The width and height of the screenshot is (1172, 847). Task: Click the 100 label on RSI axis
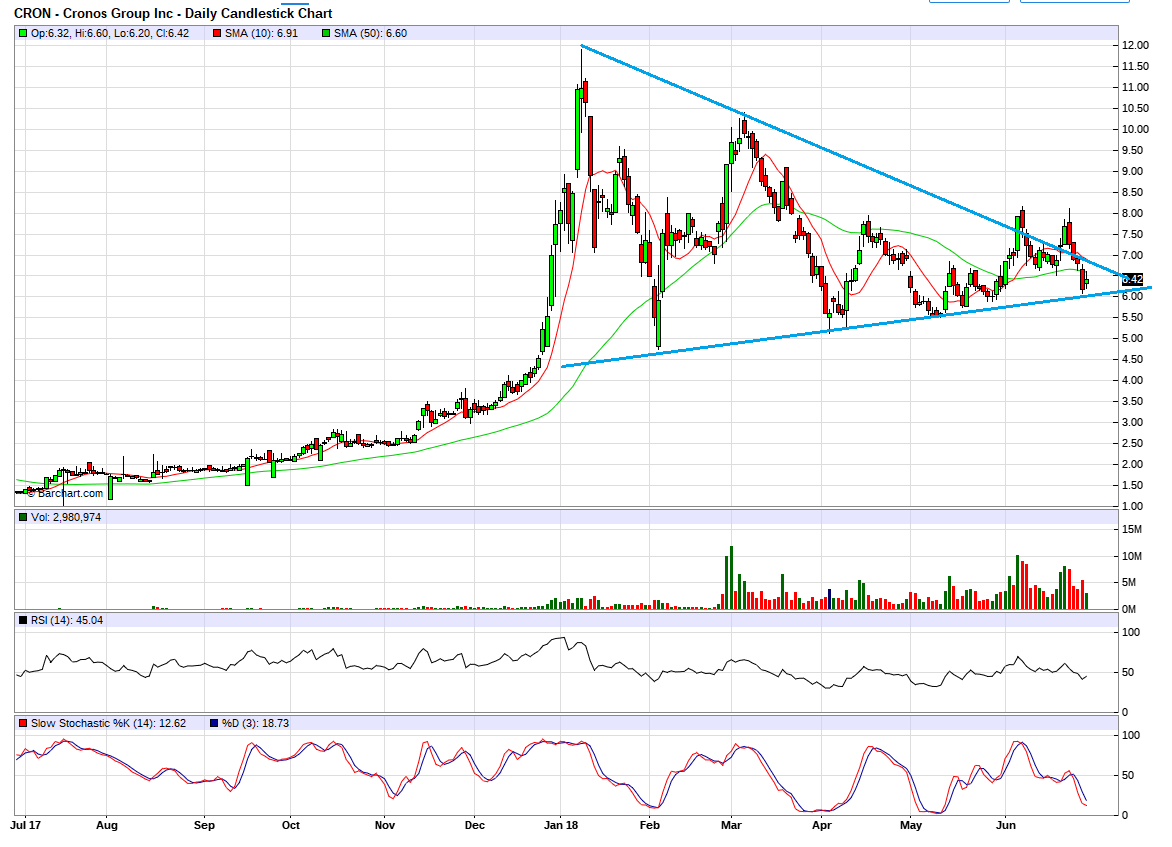(1132, 632)
